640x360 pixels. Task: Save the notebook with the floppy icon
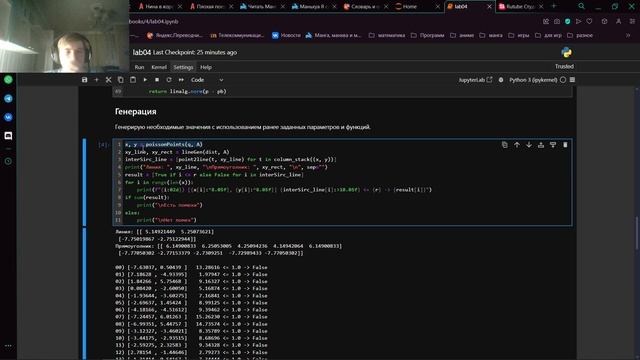(x=84, y=80)
